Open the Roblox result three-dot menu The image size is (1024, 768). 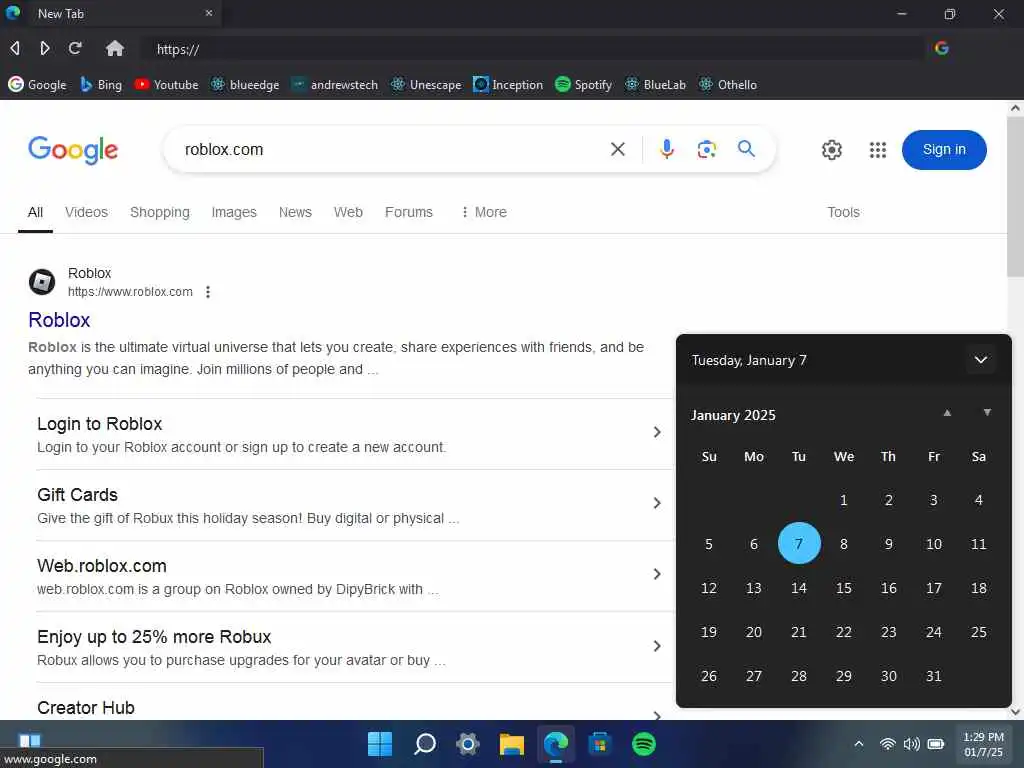208,292
